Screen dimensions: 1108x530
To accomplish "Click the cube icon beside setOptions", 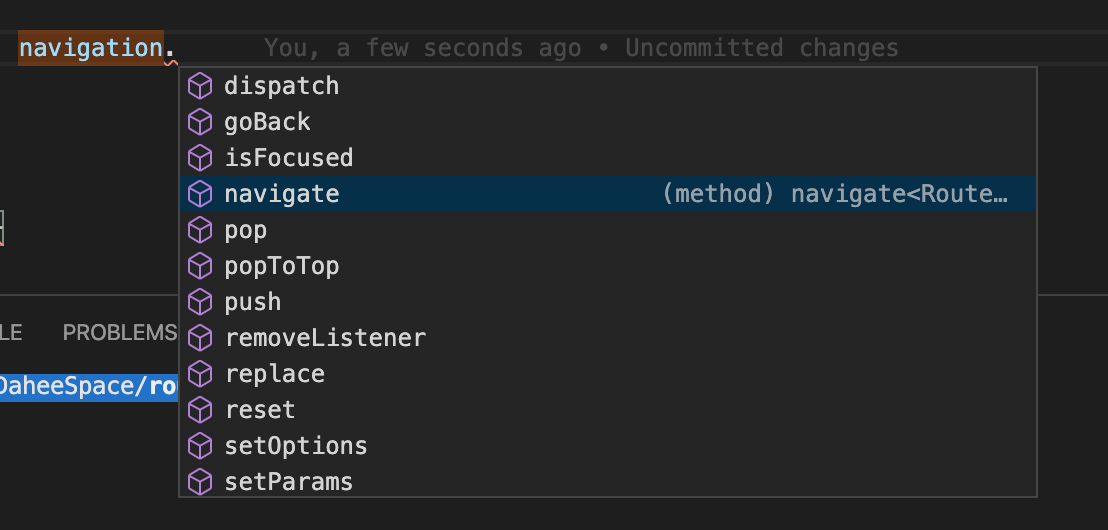I will coord(200,447).
